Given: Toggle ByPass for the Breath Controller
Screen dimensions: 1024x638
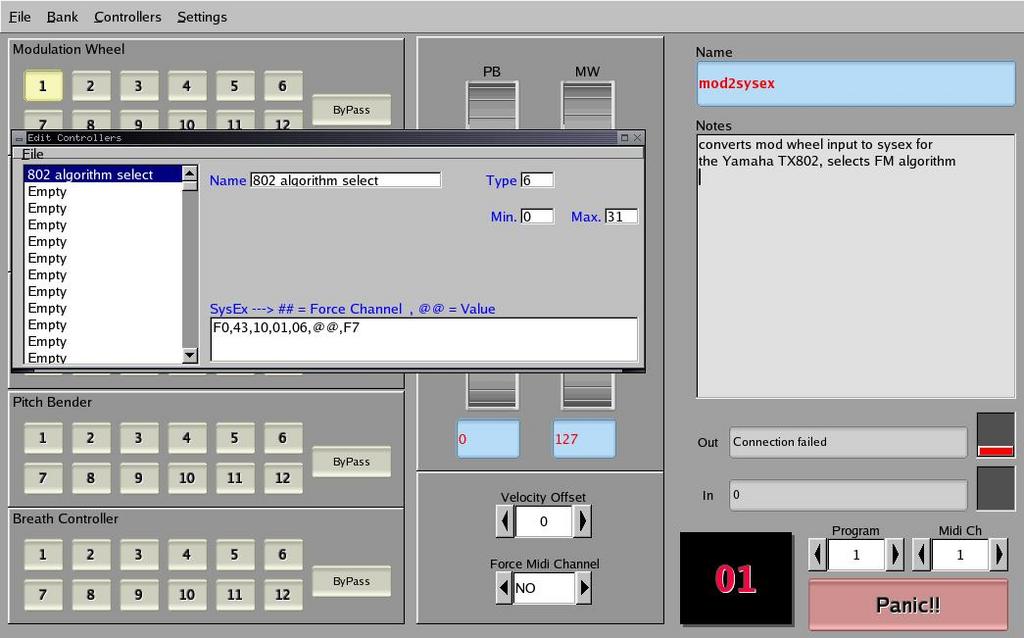Looking at the screenshot, I should [x=351, y=581].
